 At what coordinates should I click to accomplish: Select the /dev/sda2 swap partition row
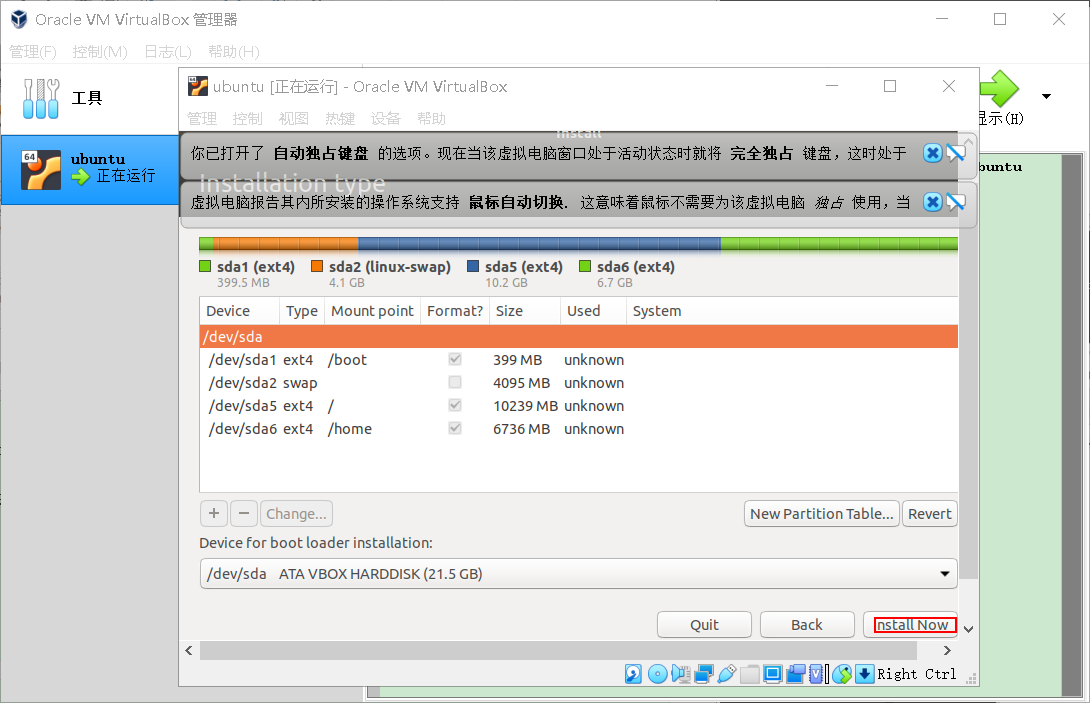tap(578, 382)
